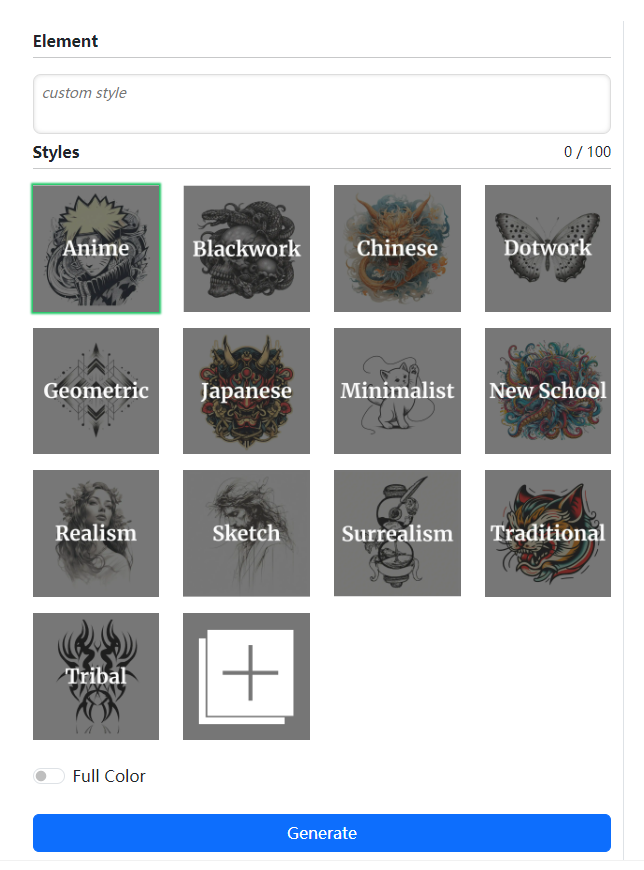Screen dimensions: 644x870
Task: Select the Dotwork butterfly style
Action: (x=547, y=249)
